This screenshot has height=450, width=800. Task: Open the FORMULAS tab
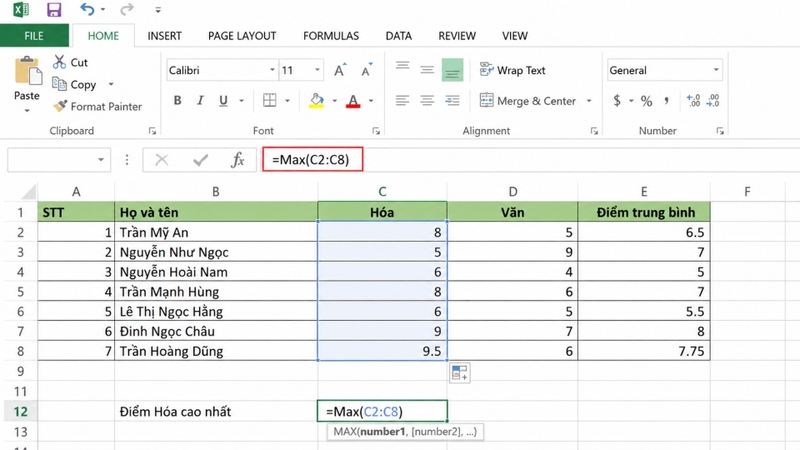click(x=331, y=36)
